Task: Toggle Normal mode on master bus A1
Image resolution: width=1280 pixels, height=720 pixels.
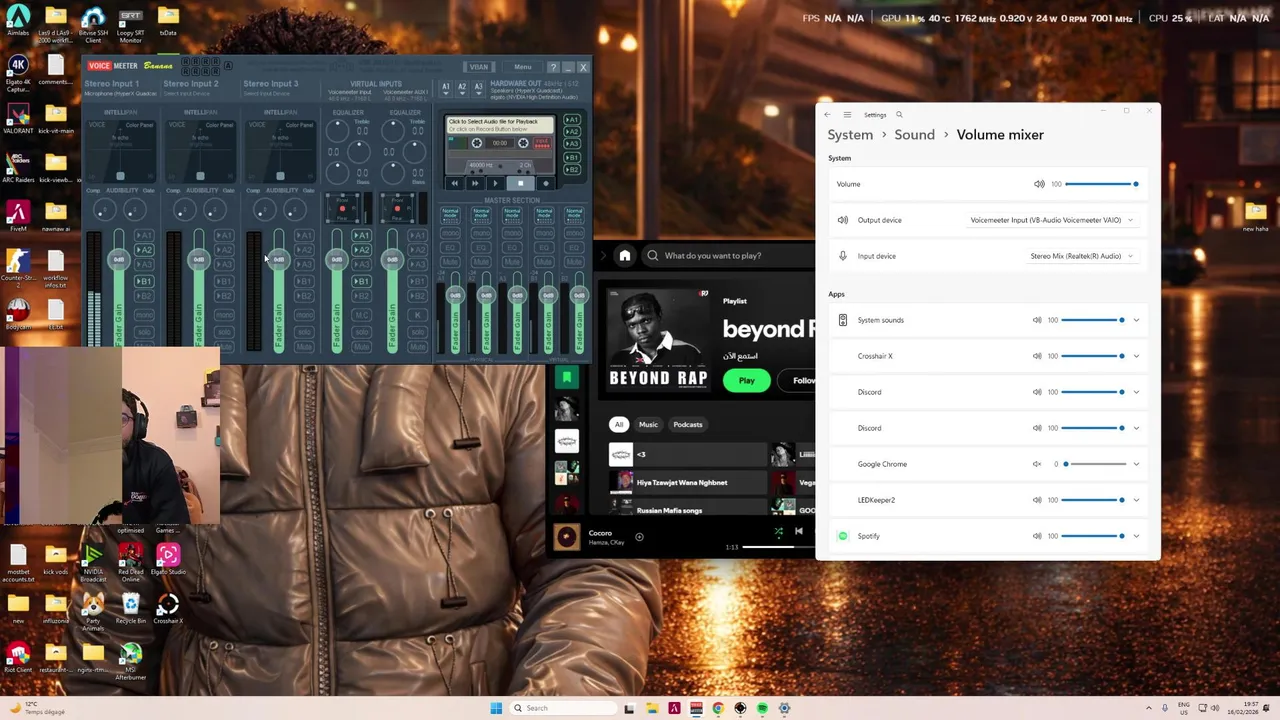Action: [451, 214]
